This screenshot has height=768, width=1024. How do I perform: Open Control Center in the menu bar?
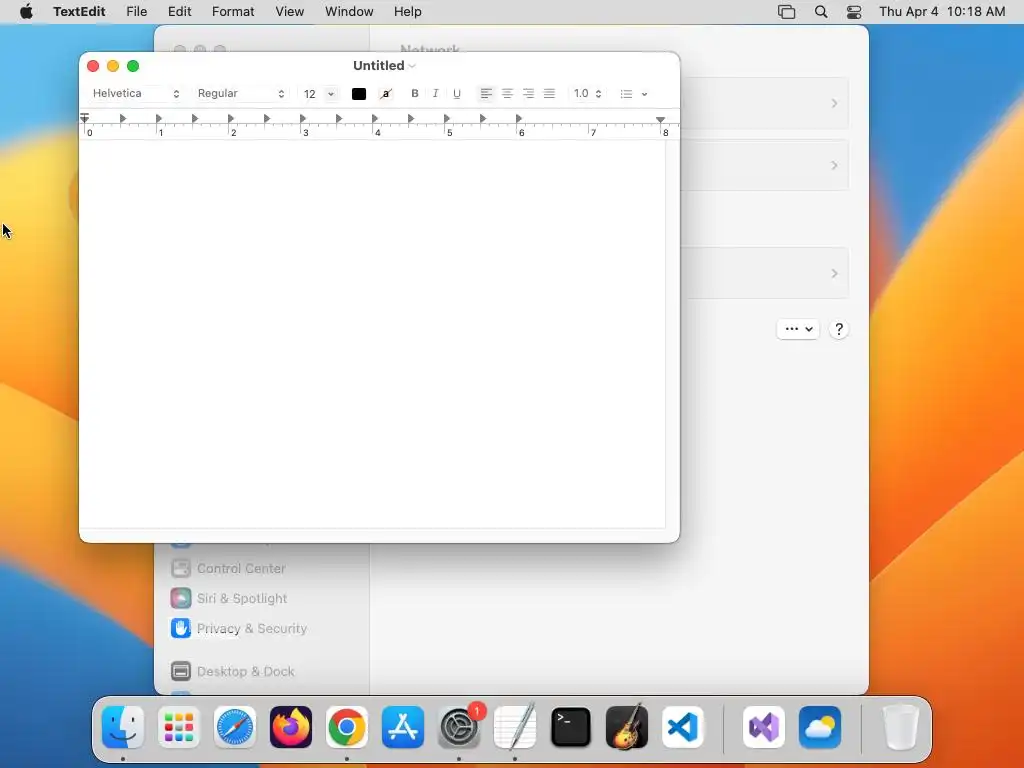[854, 12]
